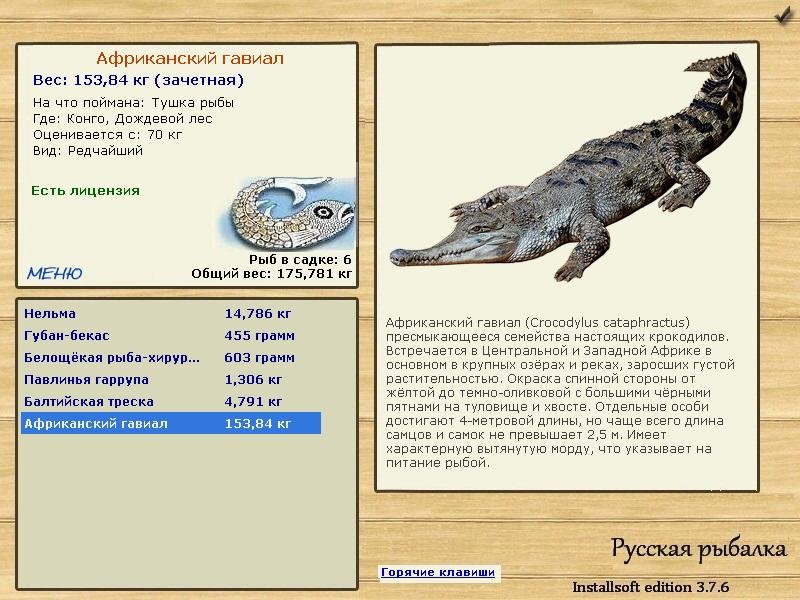Click the Африканский гавиал title heading
800x600 pixels.
190,58
